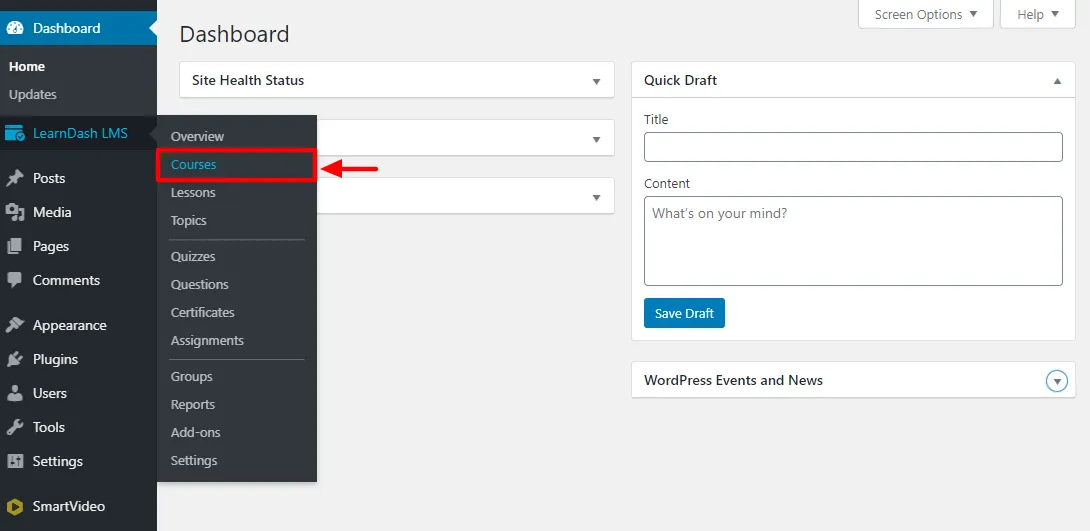Expand the Site Health Status panel arrow

click(x=596, y=81)
